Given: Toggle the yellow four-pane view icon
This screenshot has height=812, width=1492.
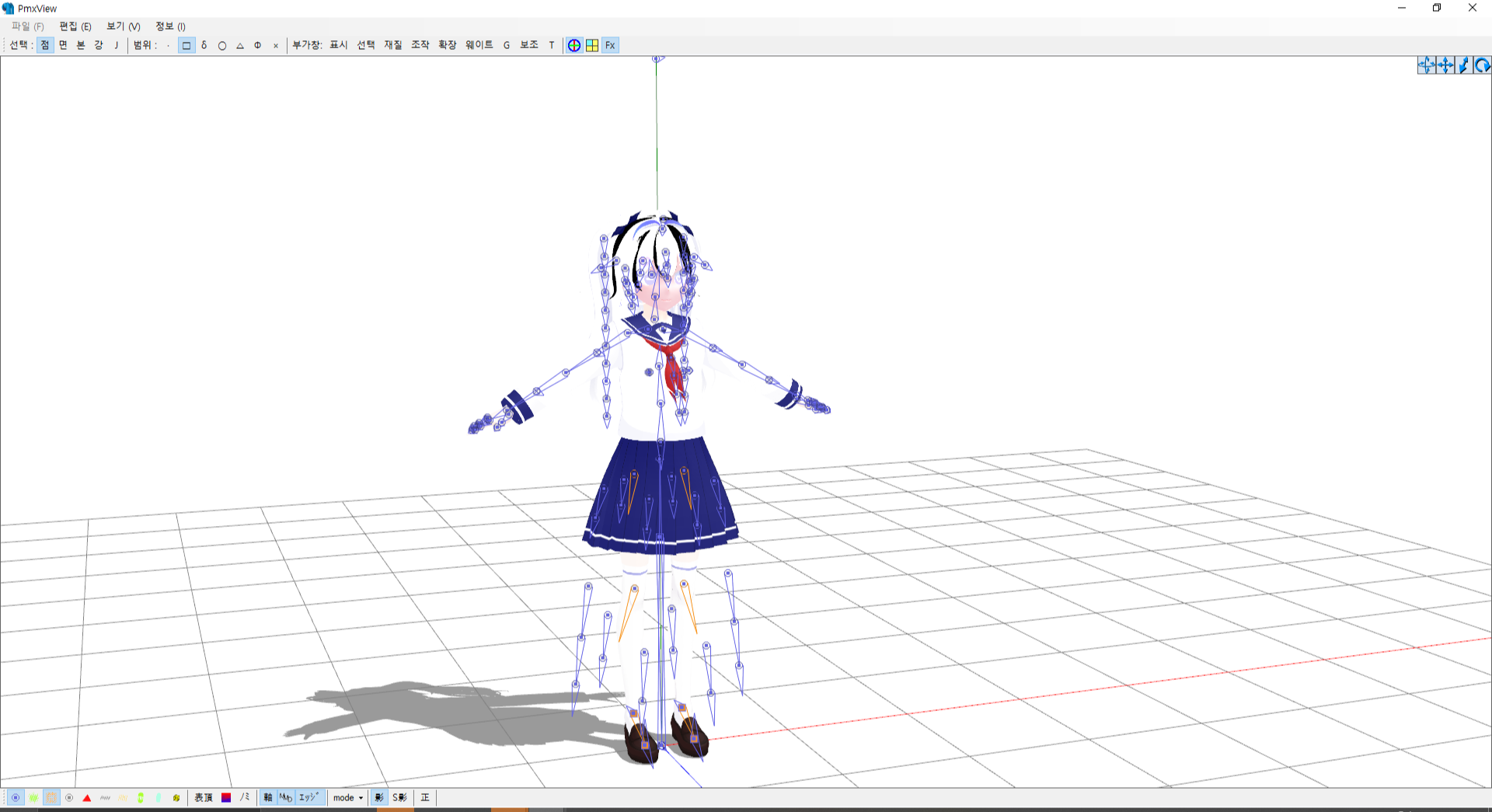Looking at the screenshot, I should [592, 45].
